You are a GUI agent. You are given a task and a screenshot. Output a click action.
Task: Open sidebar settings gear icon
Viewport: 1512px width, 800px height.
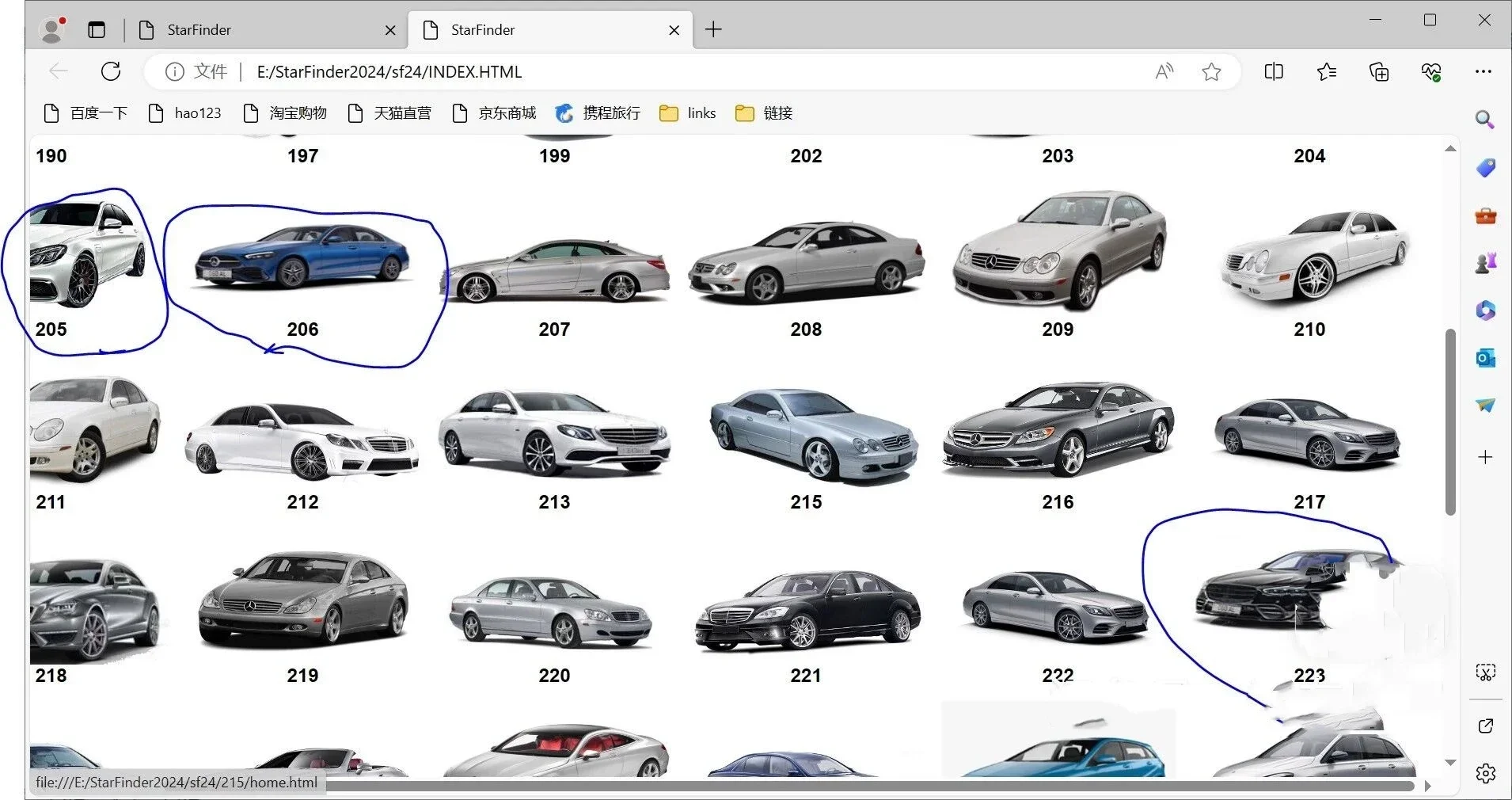[1485, 773]
